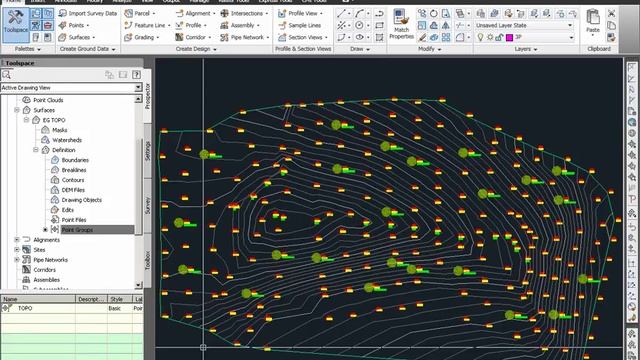640x360 pixels.
Task: Expand the Alignments tree node
Action: 17,240
